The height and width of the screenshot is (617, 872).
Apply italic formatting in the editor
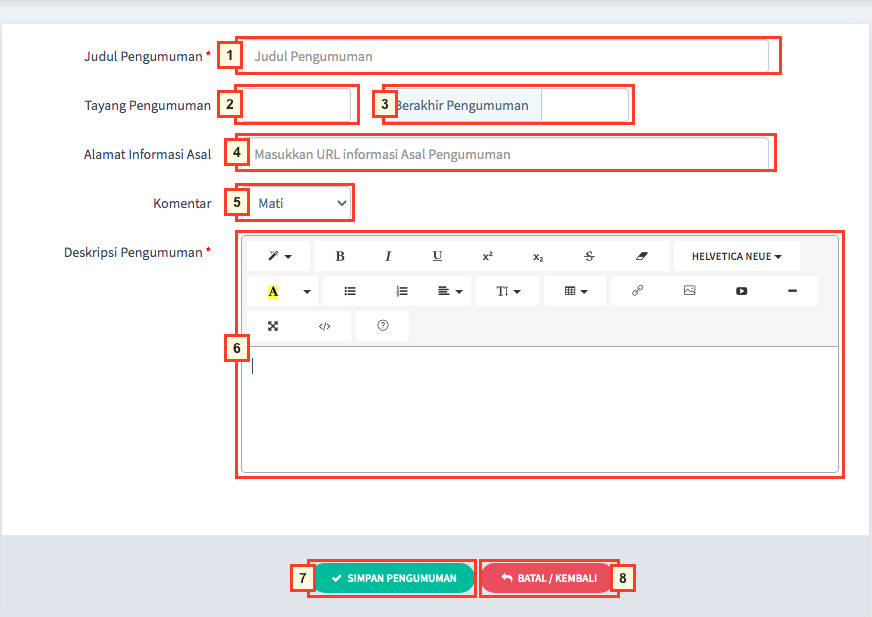(x=388, y=256)
